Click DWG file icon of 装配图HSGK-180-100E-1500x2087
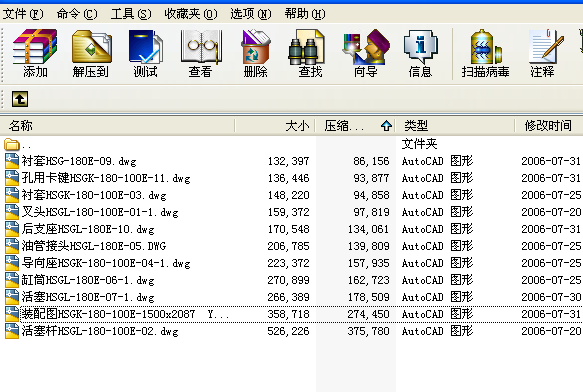583x392 pixels. pyautogui.click(x=12, y=314)
